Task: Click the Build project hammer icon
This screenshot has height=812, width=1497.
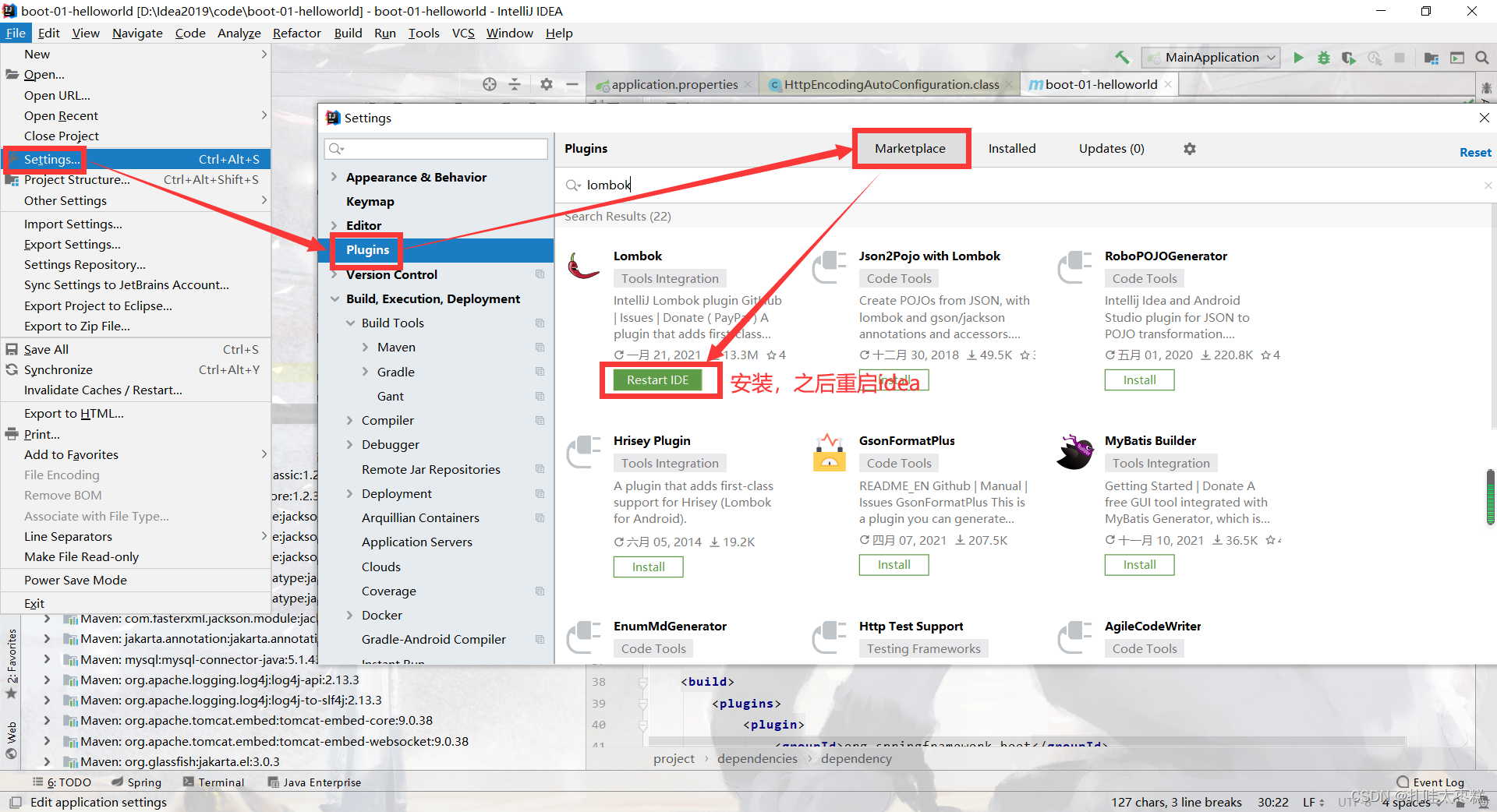Action: click(x=1122, y=58)
